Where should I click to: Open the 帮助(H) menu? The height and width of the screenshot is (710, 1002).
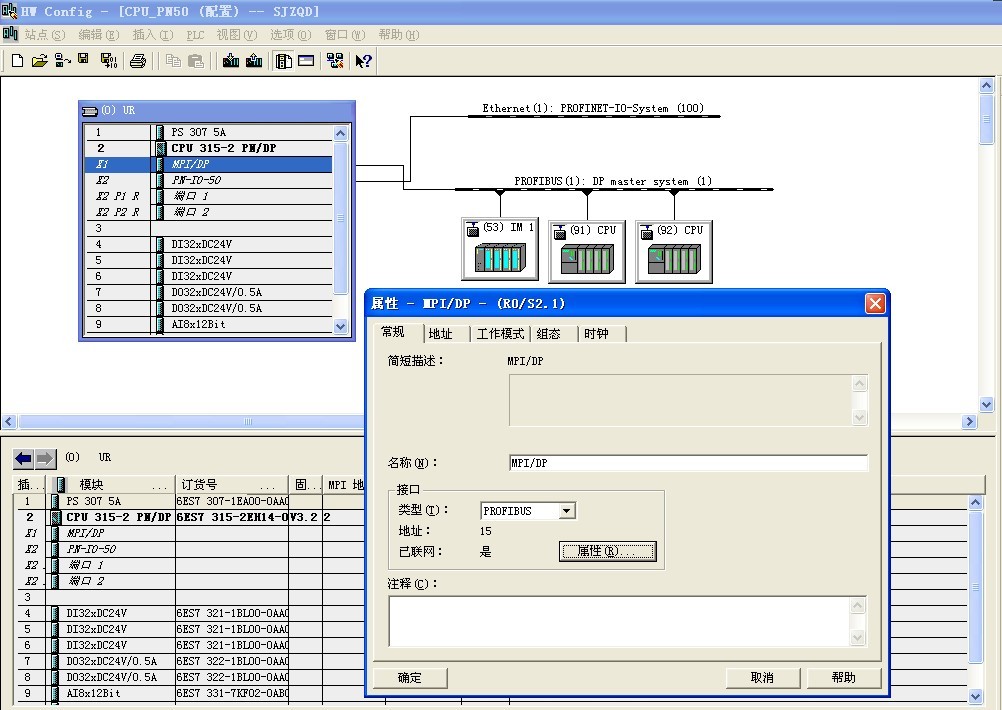click(399, 35)
